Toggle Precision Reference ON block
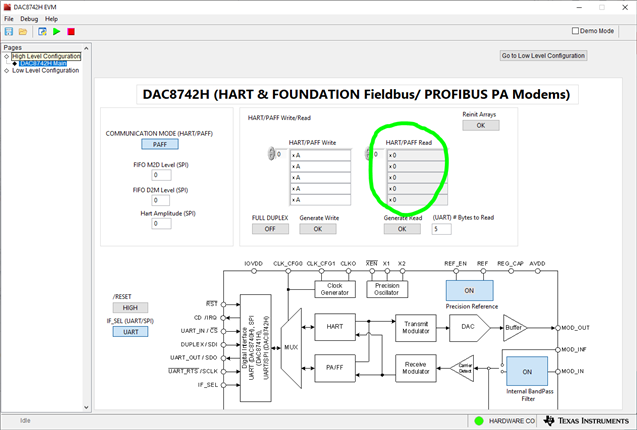 click(x=469, y=291)
